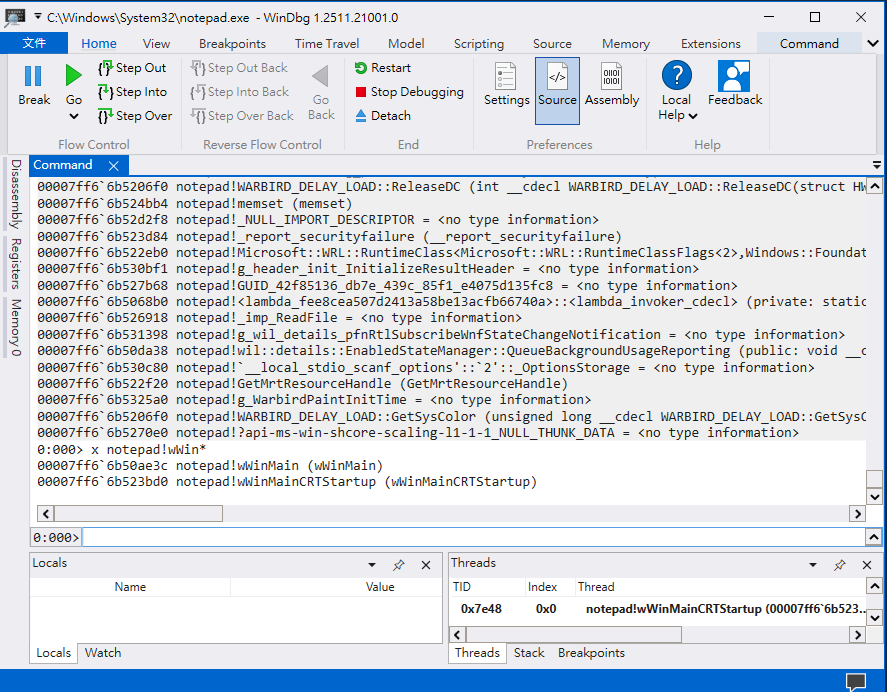Viewport: 887px width, 692px height.
Task: Click the Step Into icon
Action: coord(105,92)
